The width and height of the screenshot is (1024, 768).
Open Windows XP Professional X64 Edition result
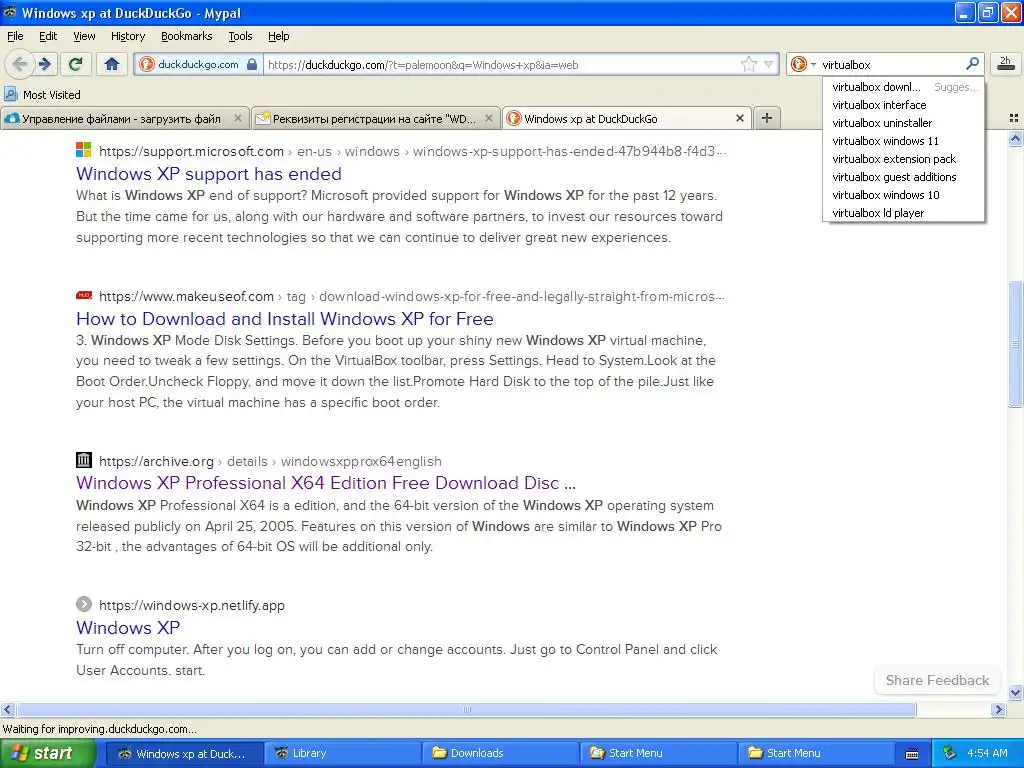[326, 483]
